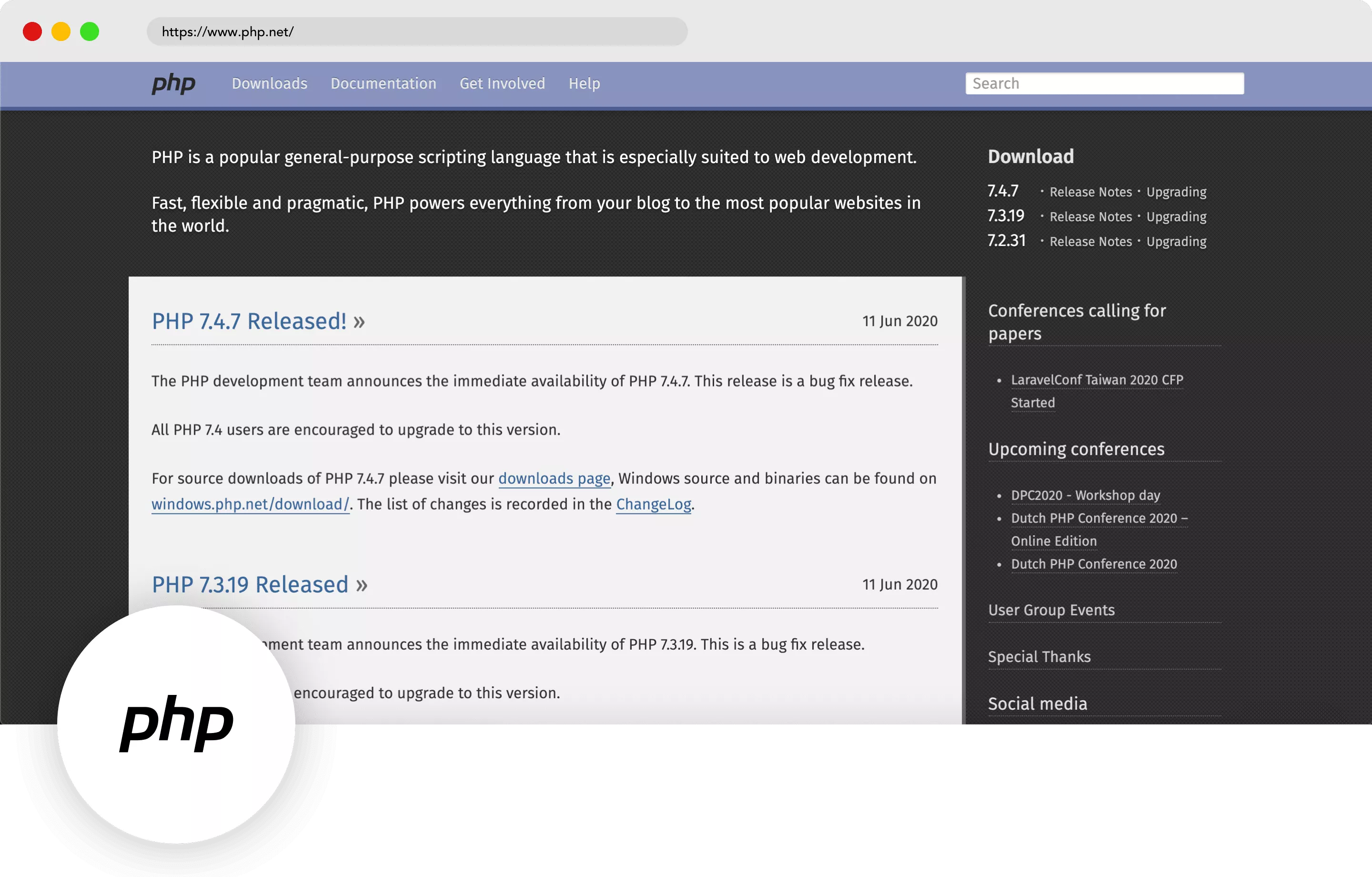Click the browser address bar
Screen dimensions: 1372x877
(x=417, y=31)
